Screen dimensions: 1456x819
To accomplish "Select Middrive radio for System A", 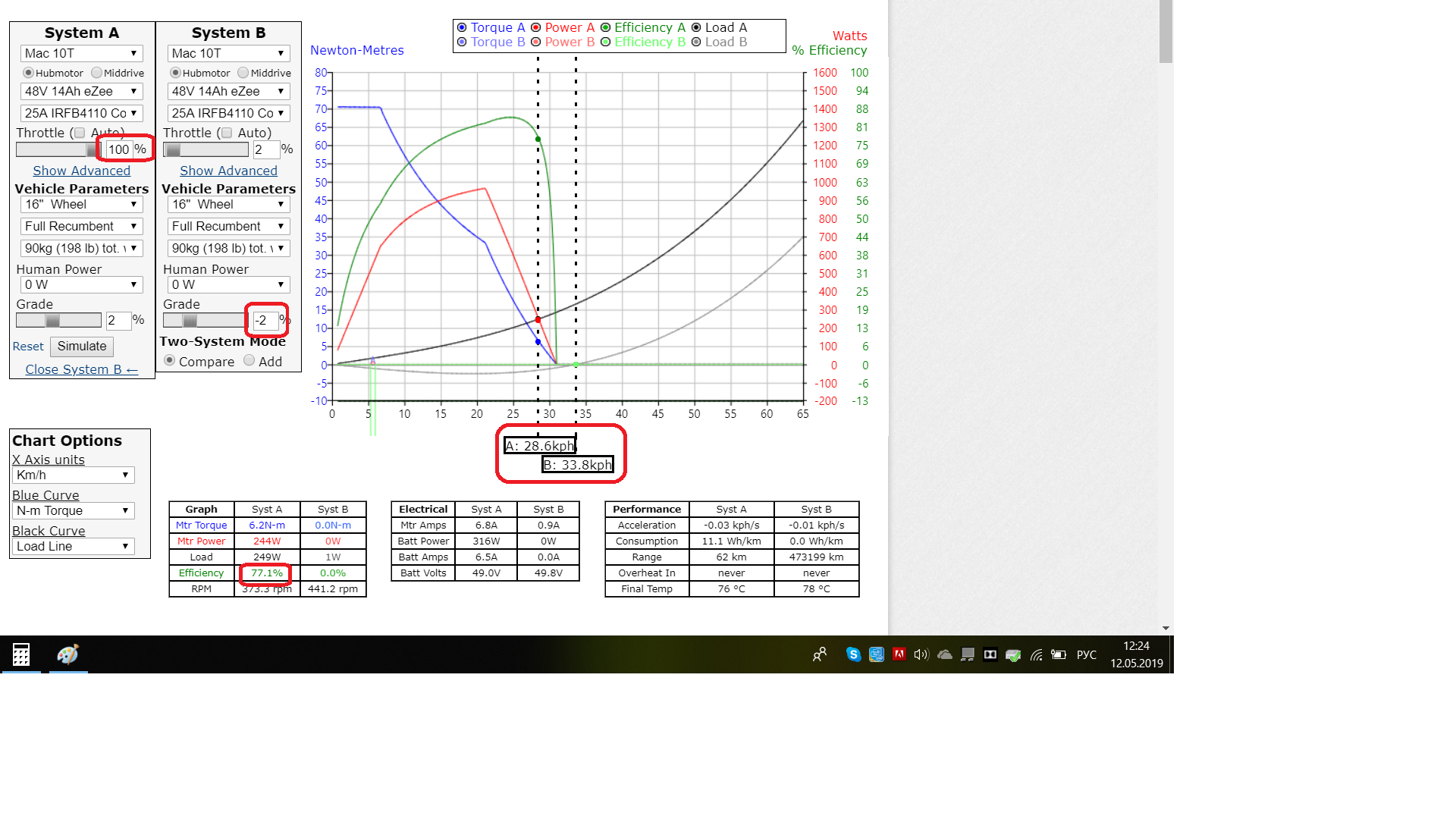I will click(x=97, y=73).
